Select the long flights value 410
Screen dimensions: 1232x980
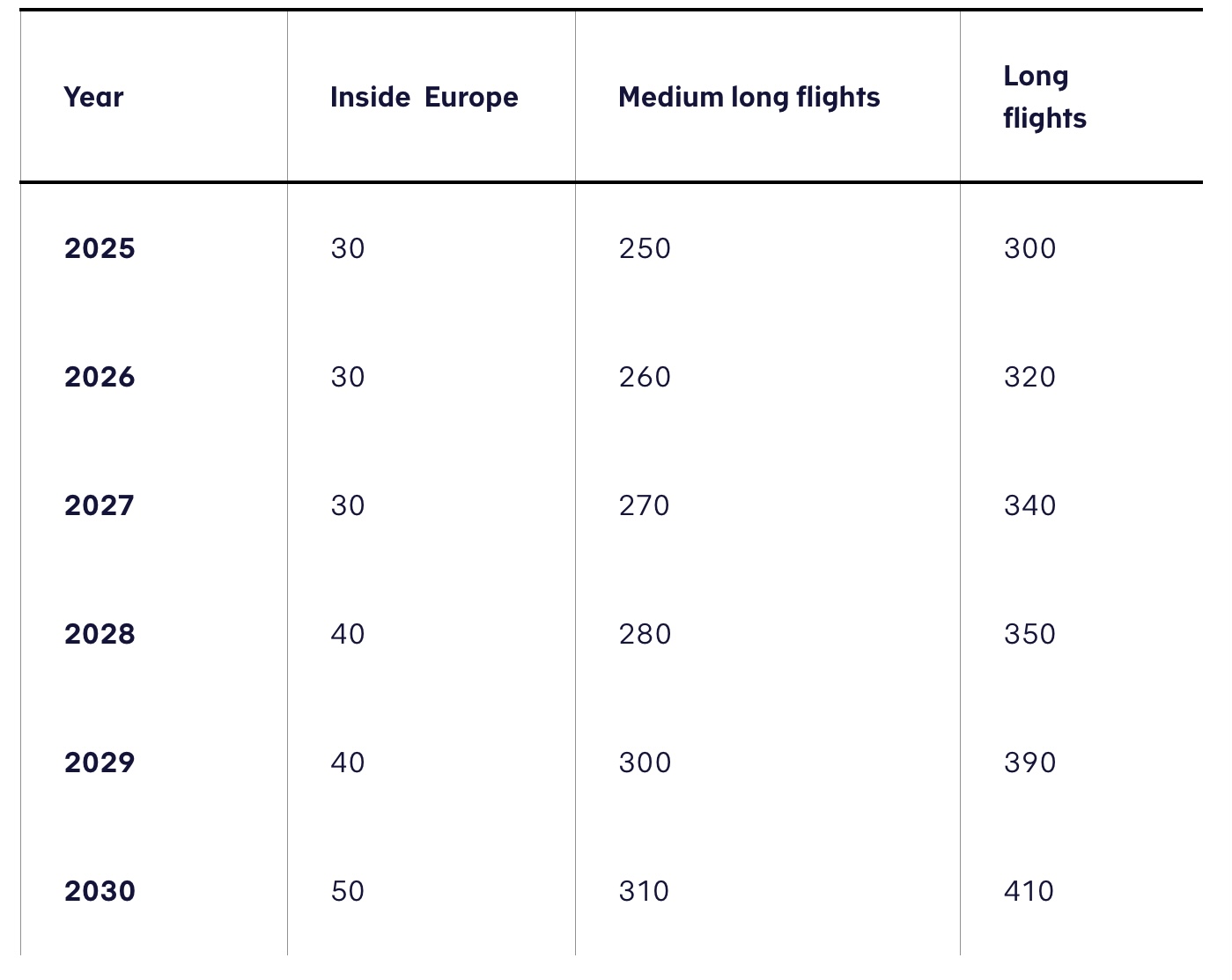point(1029,891)
